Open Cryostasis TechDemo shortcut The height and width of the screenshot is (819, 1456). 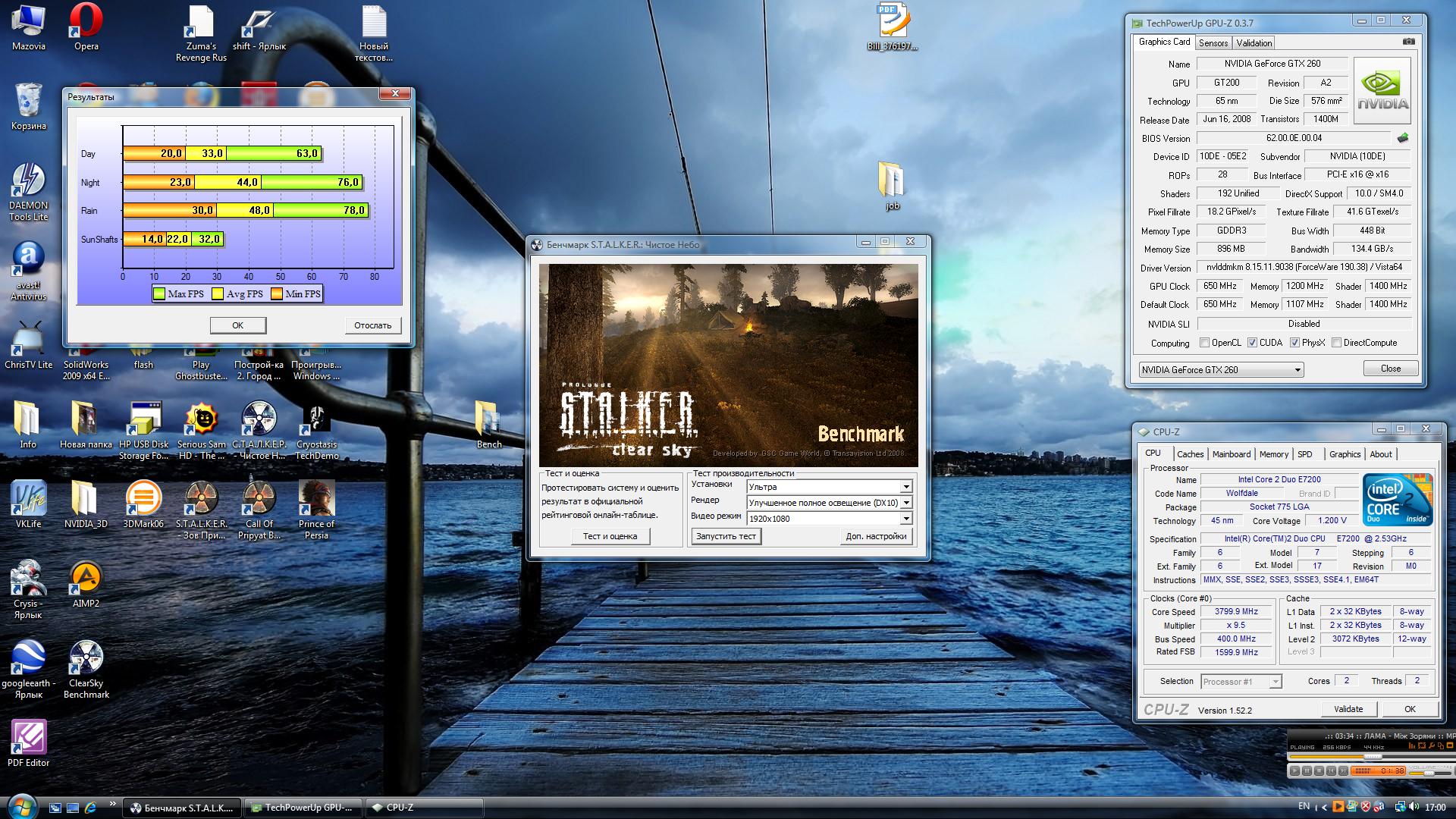tap(316, 431)
